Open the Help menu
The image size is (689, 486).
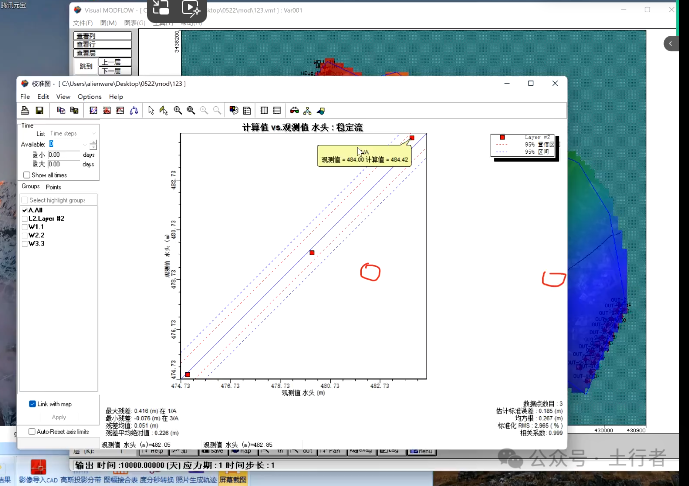click(x=116, y=96)
